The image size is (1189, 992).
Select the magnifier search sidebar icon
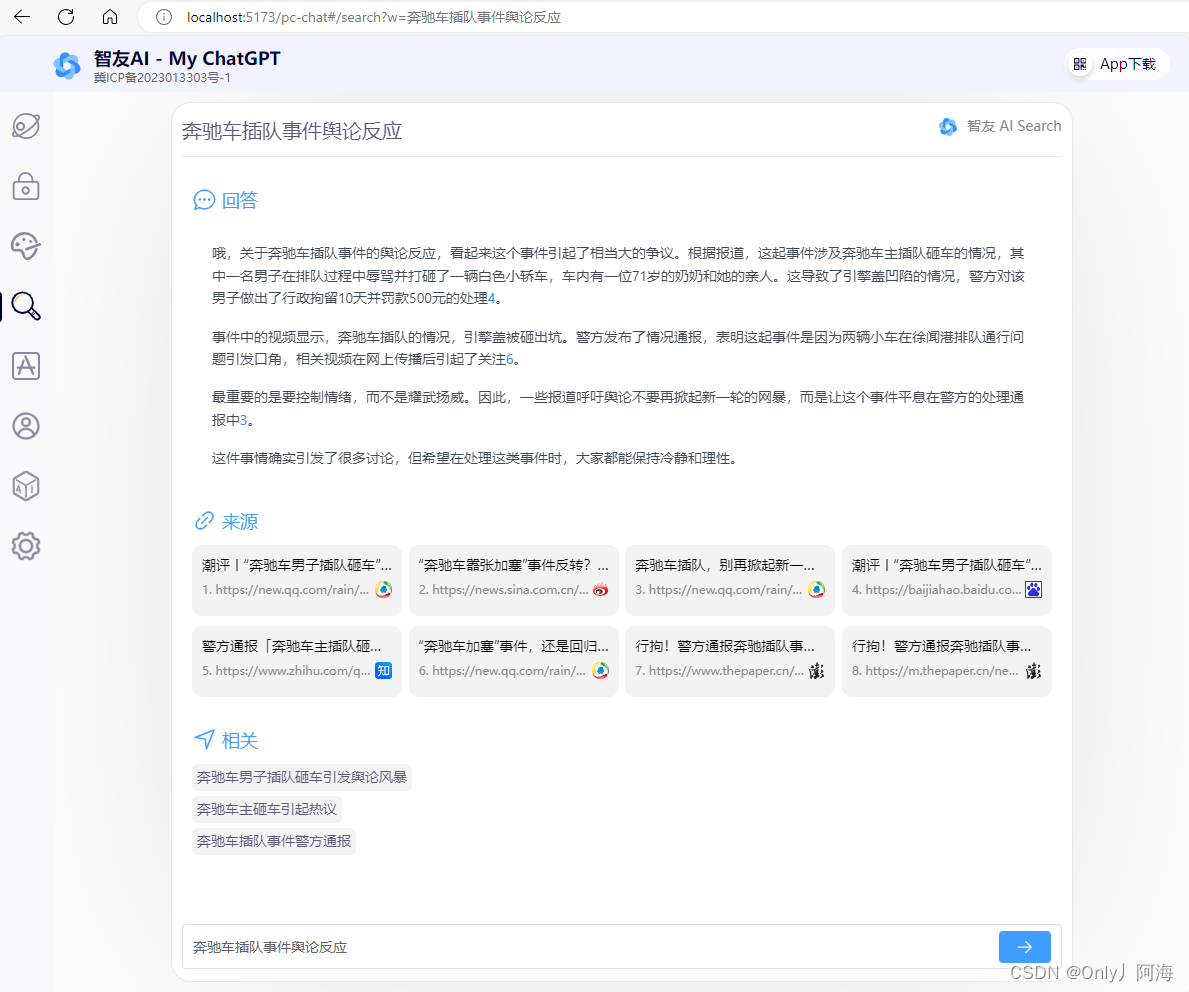pos(26,306)
